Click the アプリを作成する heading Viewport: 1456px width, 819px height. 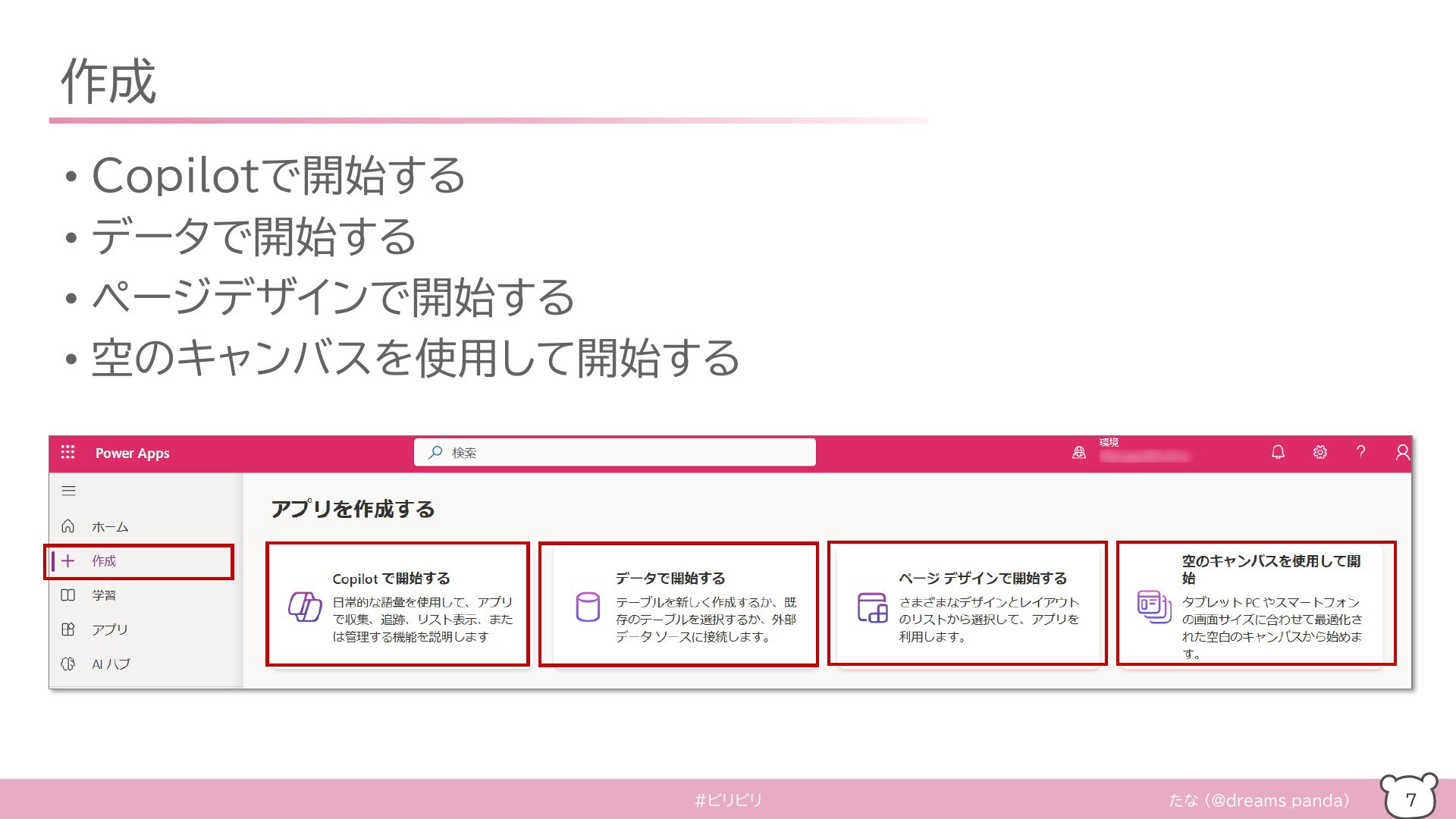click(x=353, y=509)
